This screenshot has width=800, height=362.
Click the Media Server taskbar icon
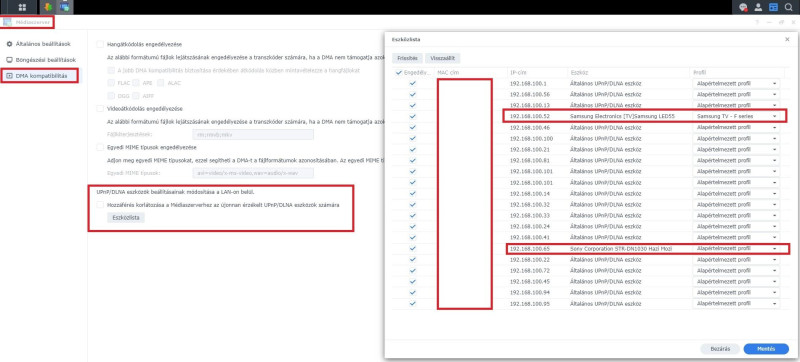(x=64, y=7)
